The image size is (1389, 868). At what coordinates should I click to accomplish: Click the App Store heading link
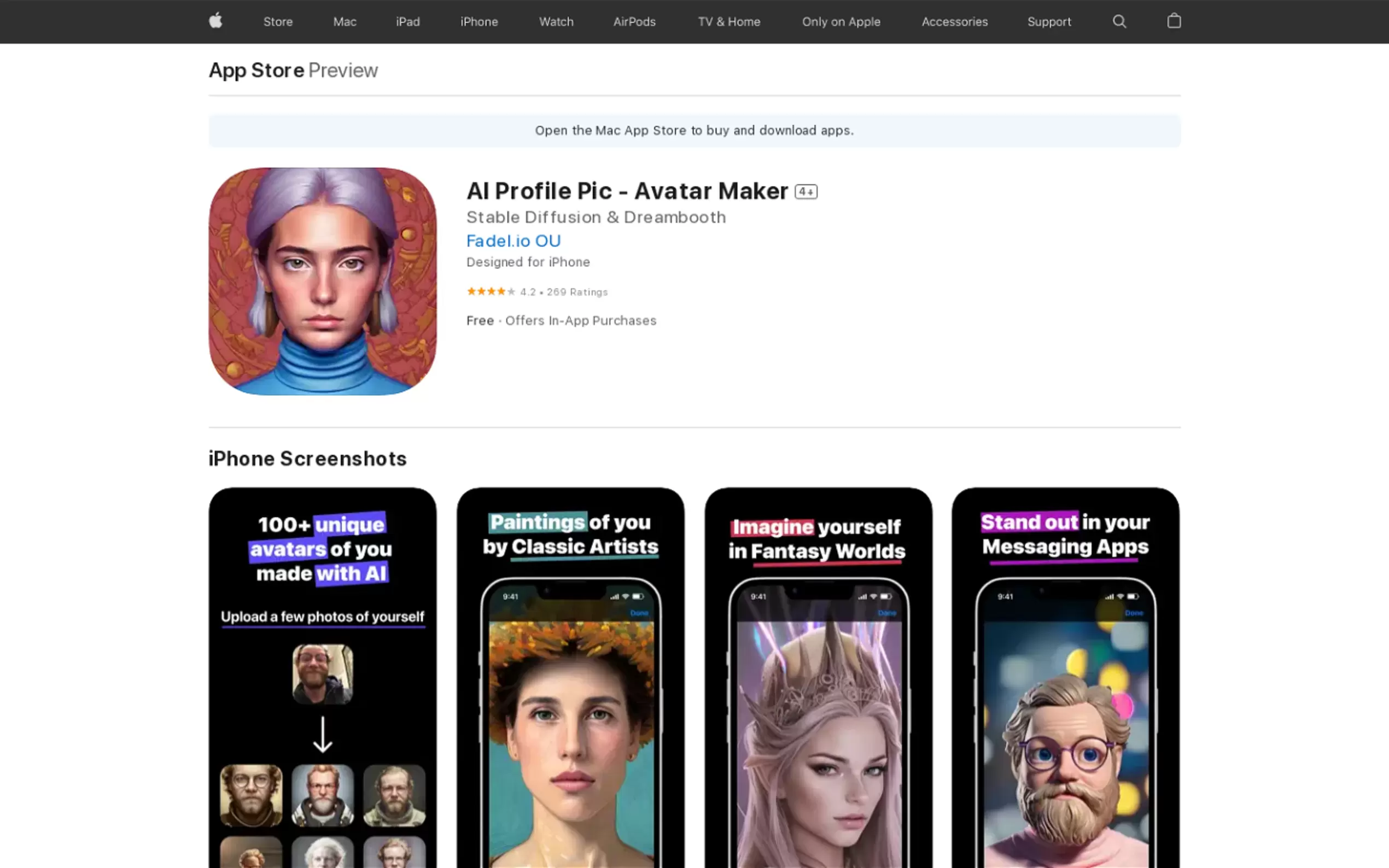tap(256, 70)
